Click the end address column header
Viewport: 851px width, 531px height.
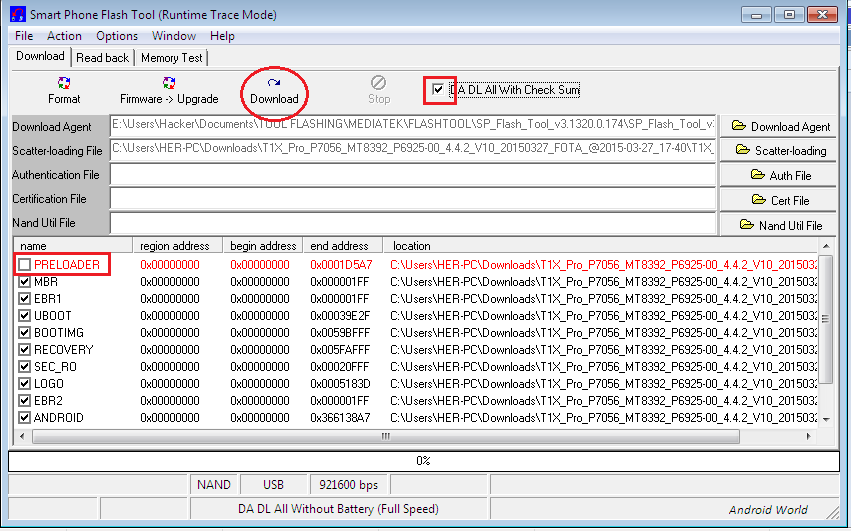click(x=342, y=245)
